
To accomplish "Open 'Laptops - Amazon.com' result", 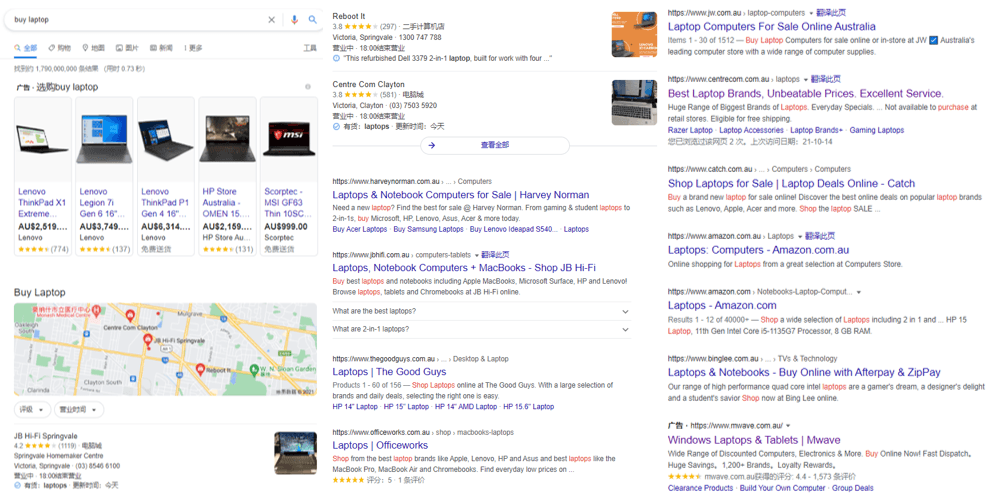I will click(722, 306).
